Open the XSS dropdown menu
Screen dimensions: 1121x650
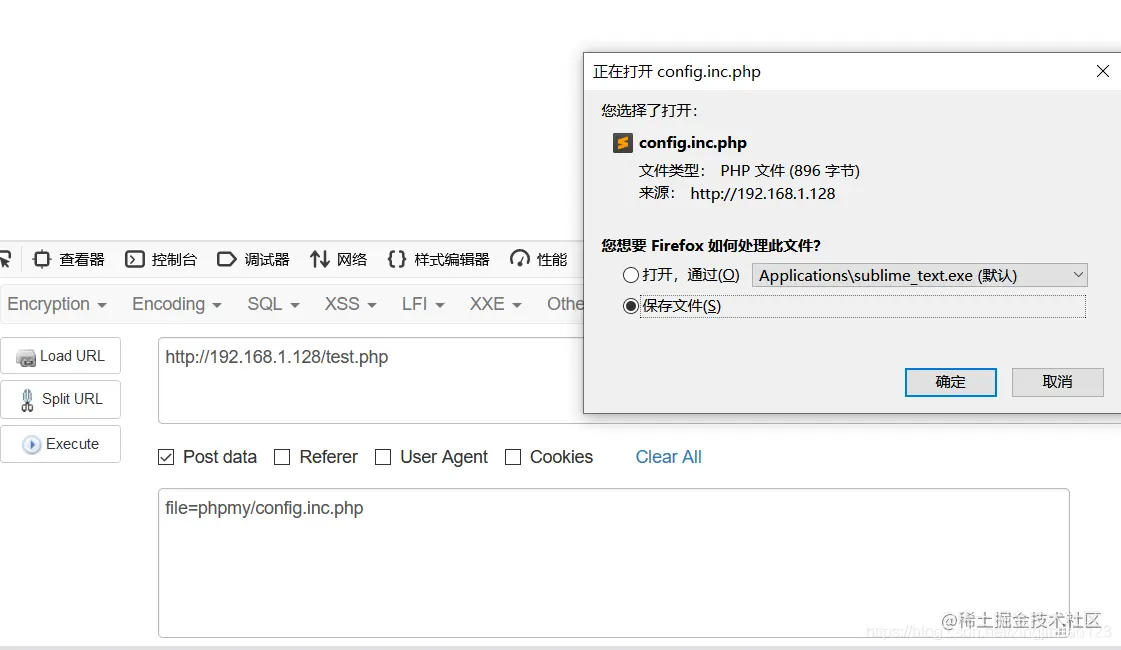[350, 304]
